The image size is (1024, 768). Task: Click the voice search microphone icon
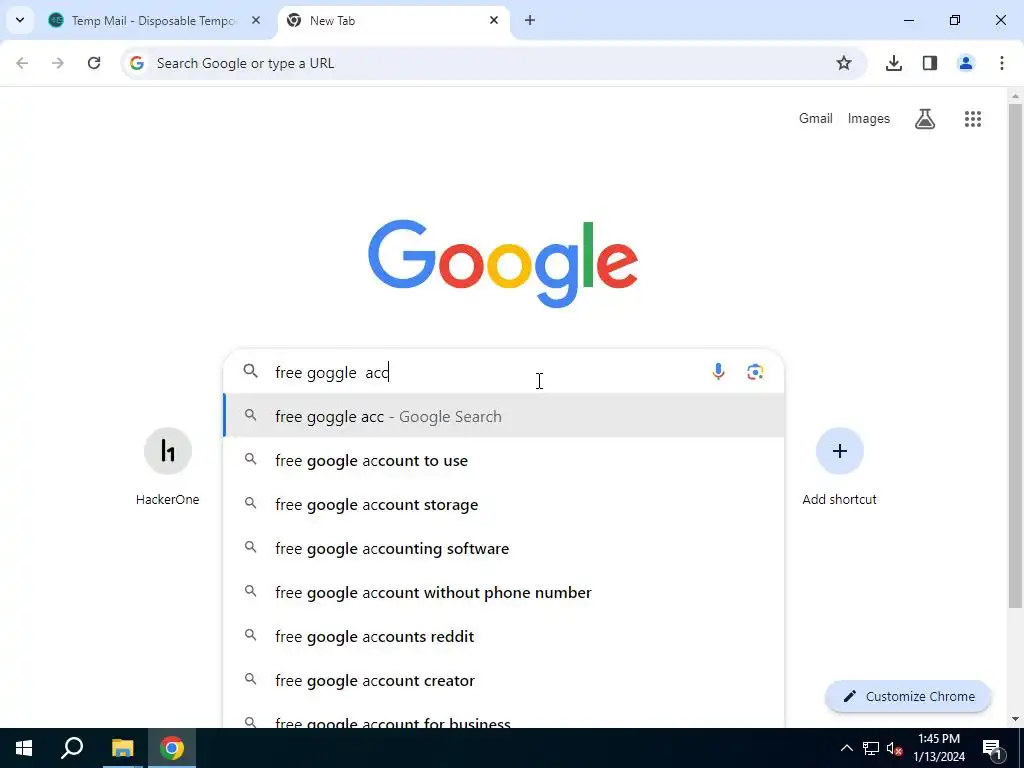pyautogui.click(x=718, y=372)
